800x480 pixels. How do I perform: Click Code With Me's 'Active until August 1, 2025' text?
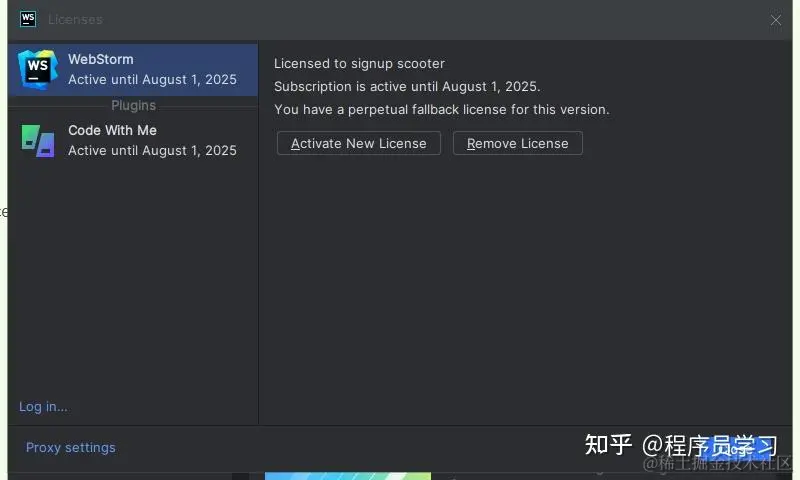[x=152, y=150]
